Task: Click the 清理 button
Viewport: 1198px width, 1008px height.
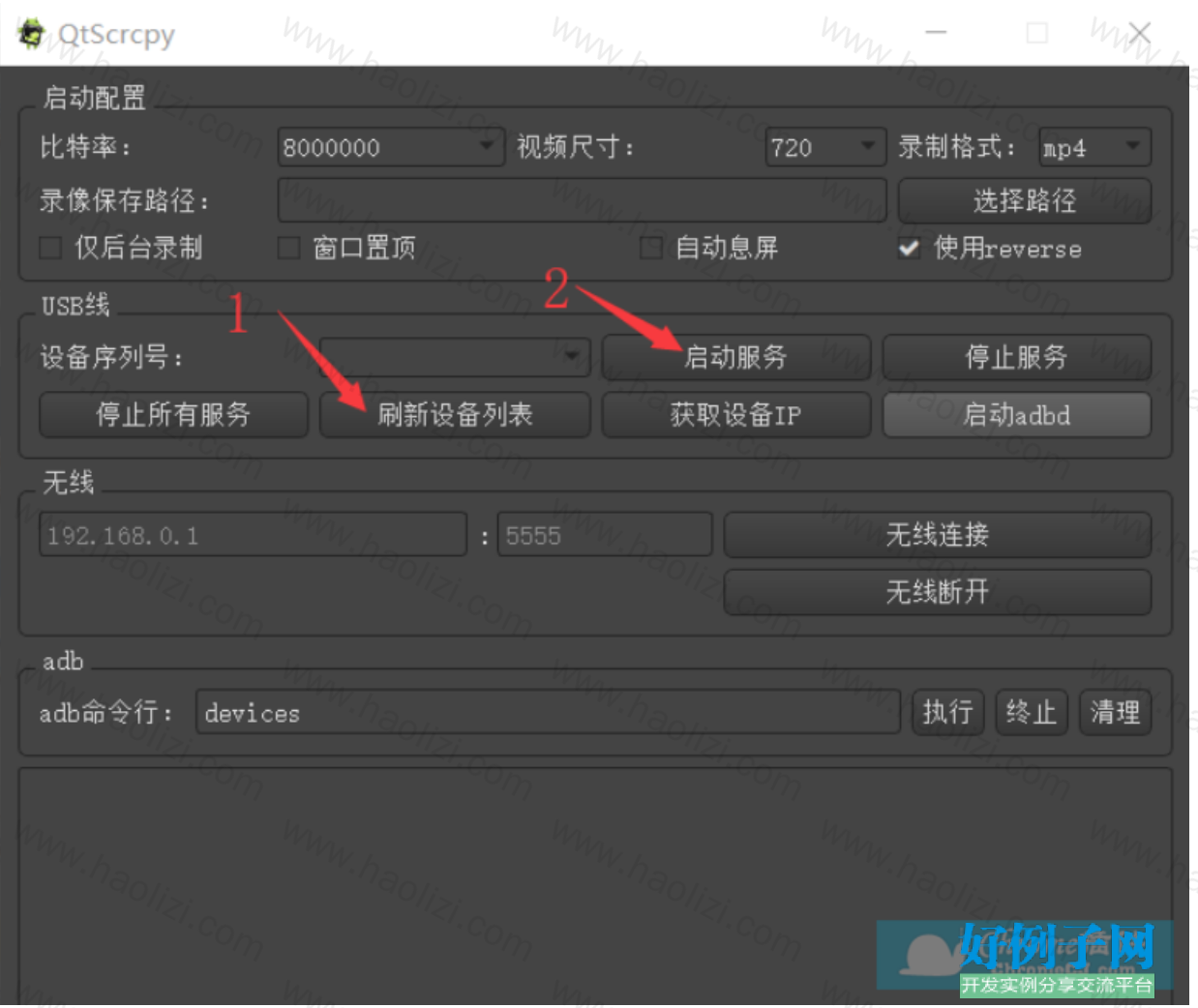Action: tap(1115, 713)
